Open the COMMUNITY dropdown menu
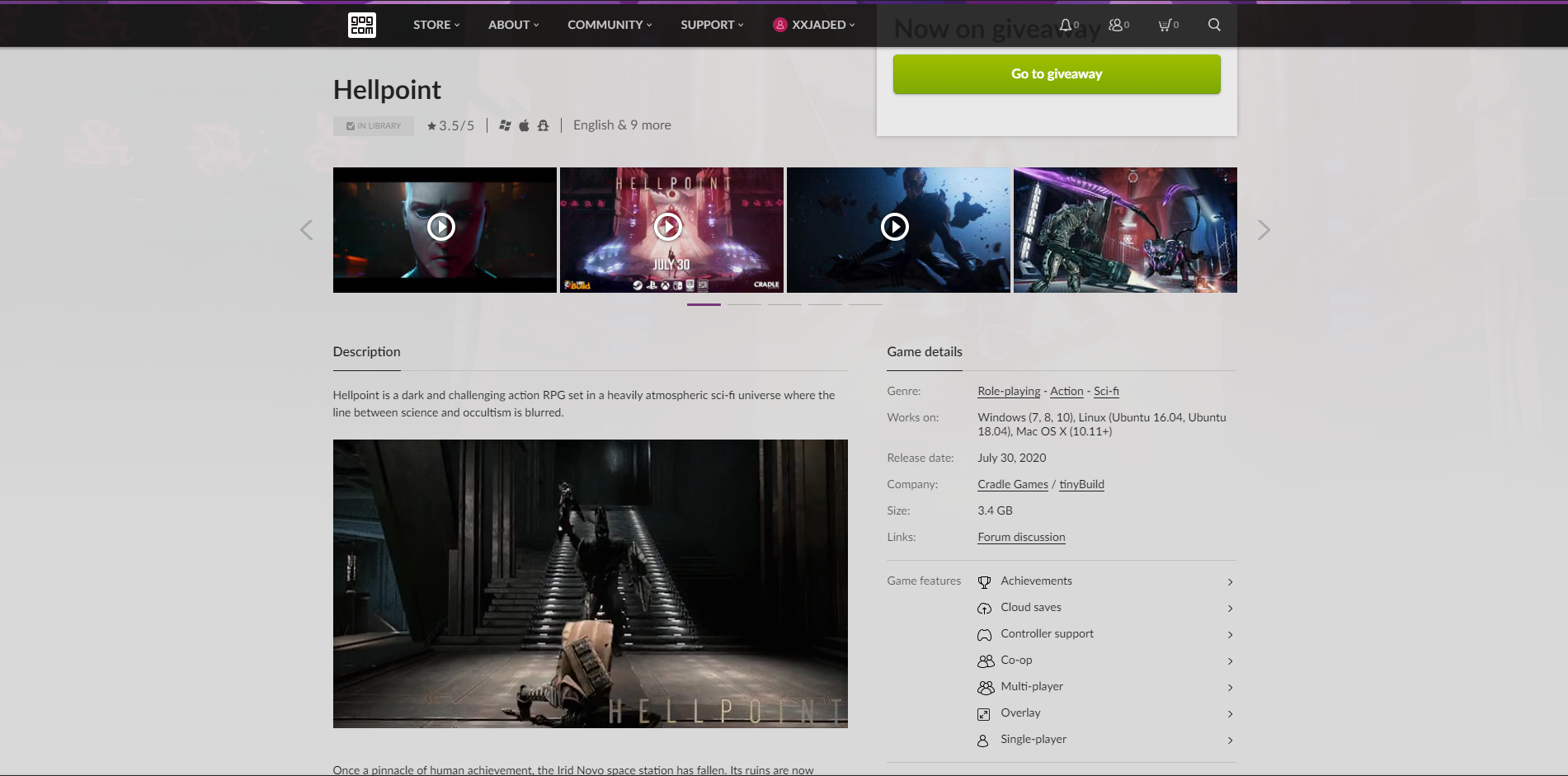This screenshot has height=776, width=1568. tap(610, 25)
